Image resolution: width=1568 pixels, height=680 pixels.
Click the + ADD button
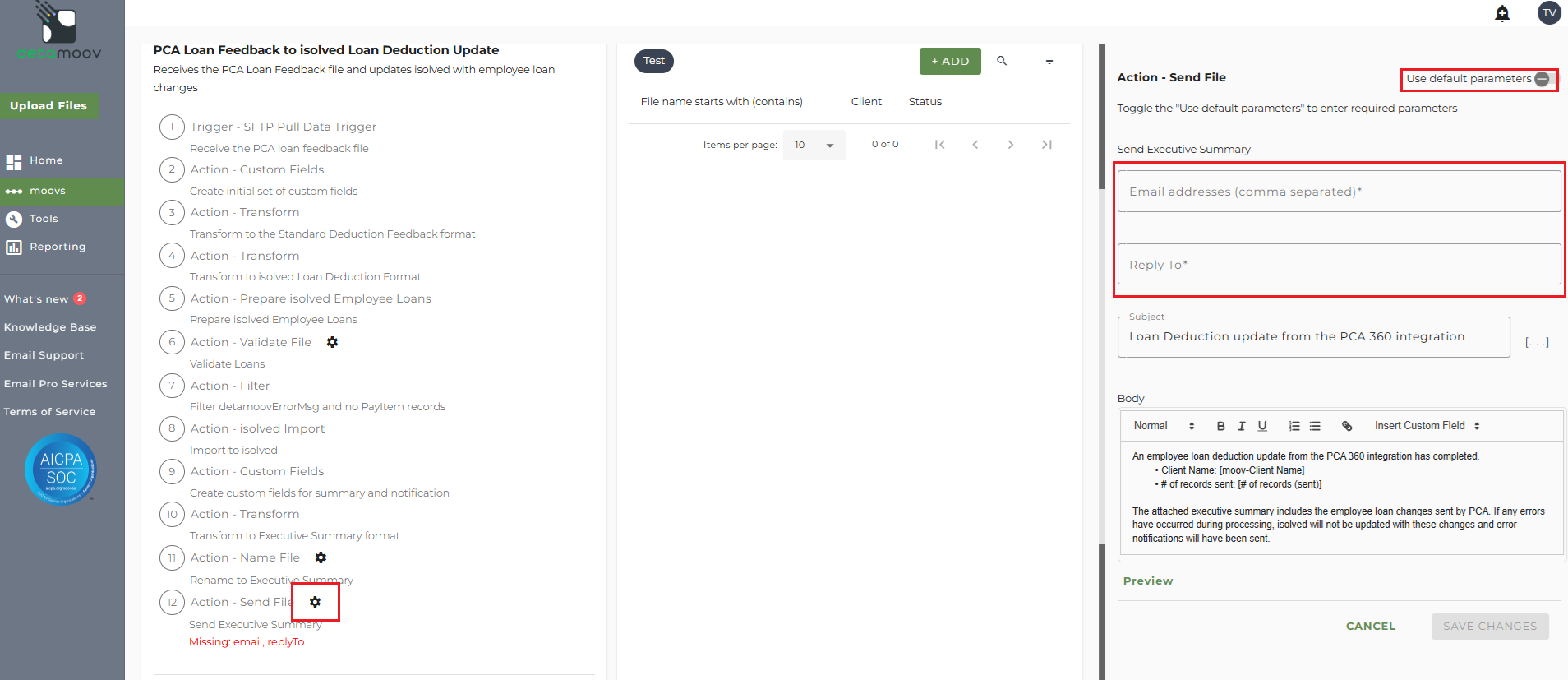tap(950, 61)
